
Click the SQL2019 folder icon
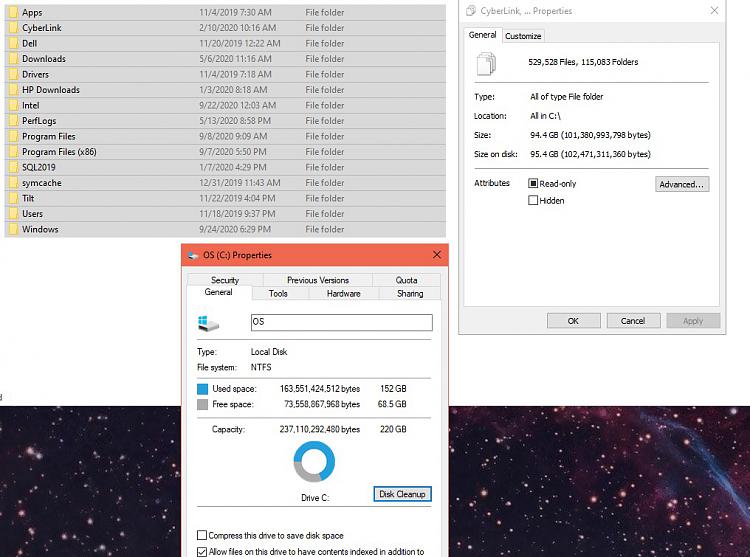(x=13, y=167)
